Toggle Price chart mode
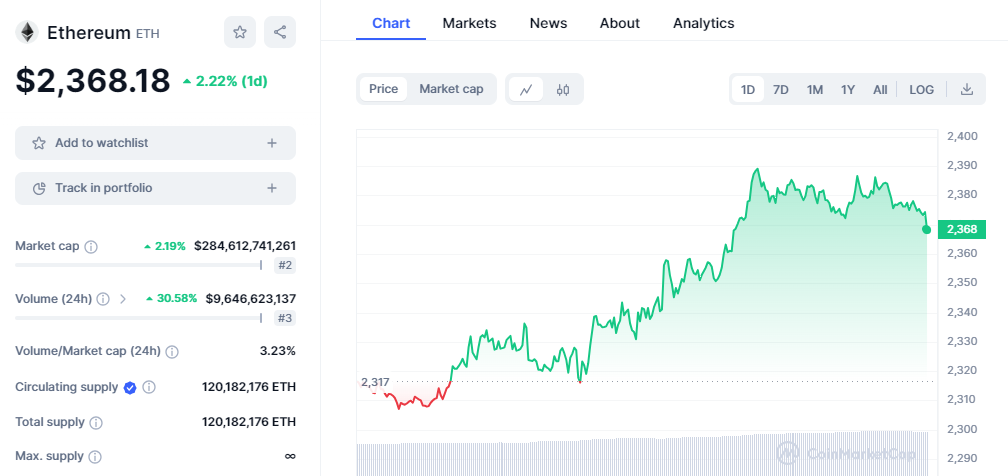 [x=383, y=89]
